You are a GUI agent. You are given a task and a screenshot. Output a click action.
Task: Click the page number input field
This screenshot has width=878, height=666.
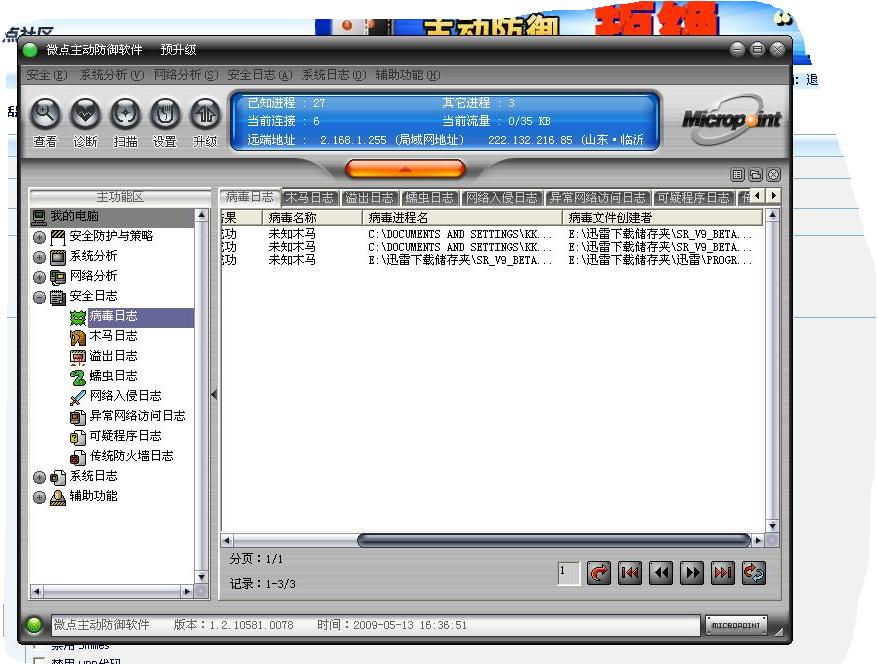[x=568, y=572]
